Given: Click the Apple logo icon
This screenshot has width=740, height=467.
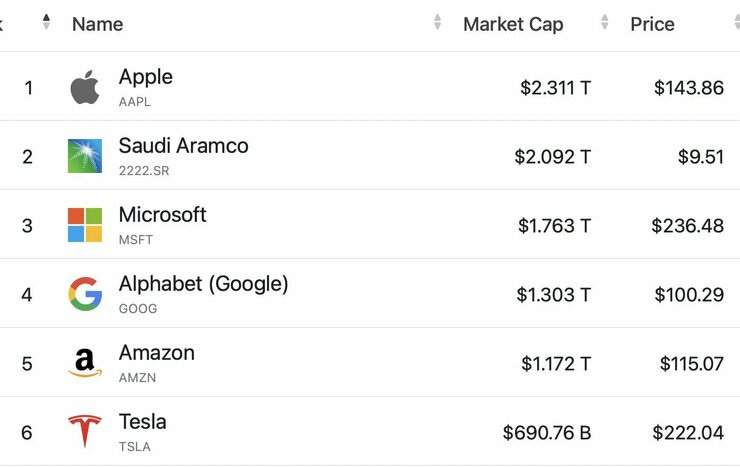Looking at the screenshot, I should (x=85, y=87).
